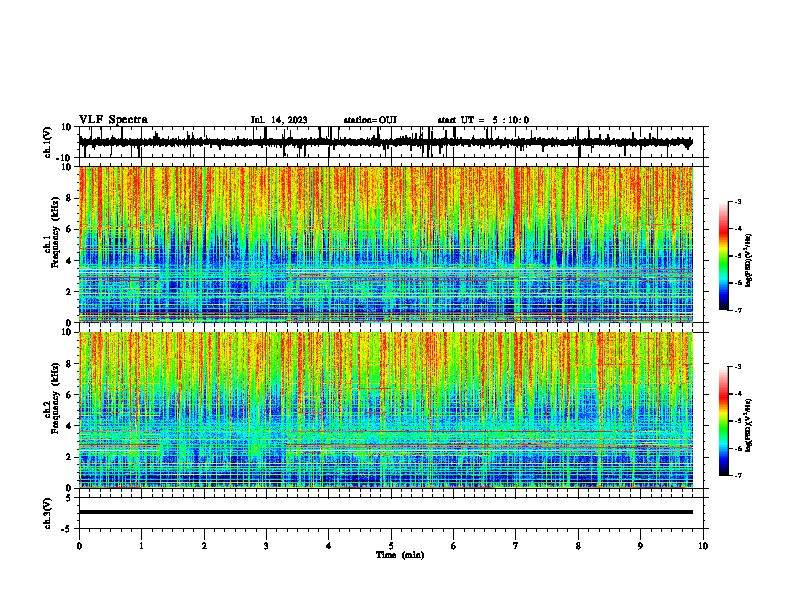
Task: Click the "8" kHz tick on ch.1 frequency axis
Action: coord(69,198)
